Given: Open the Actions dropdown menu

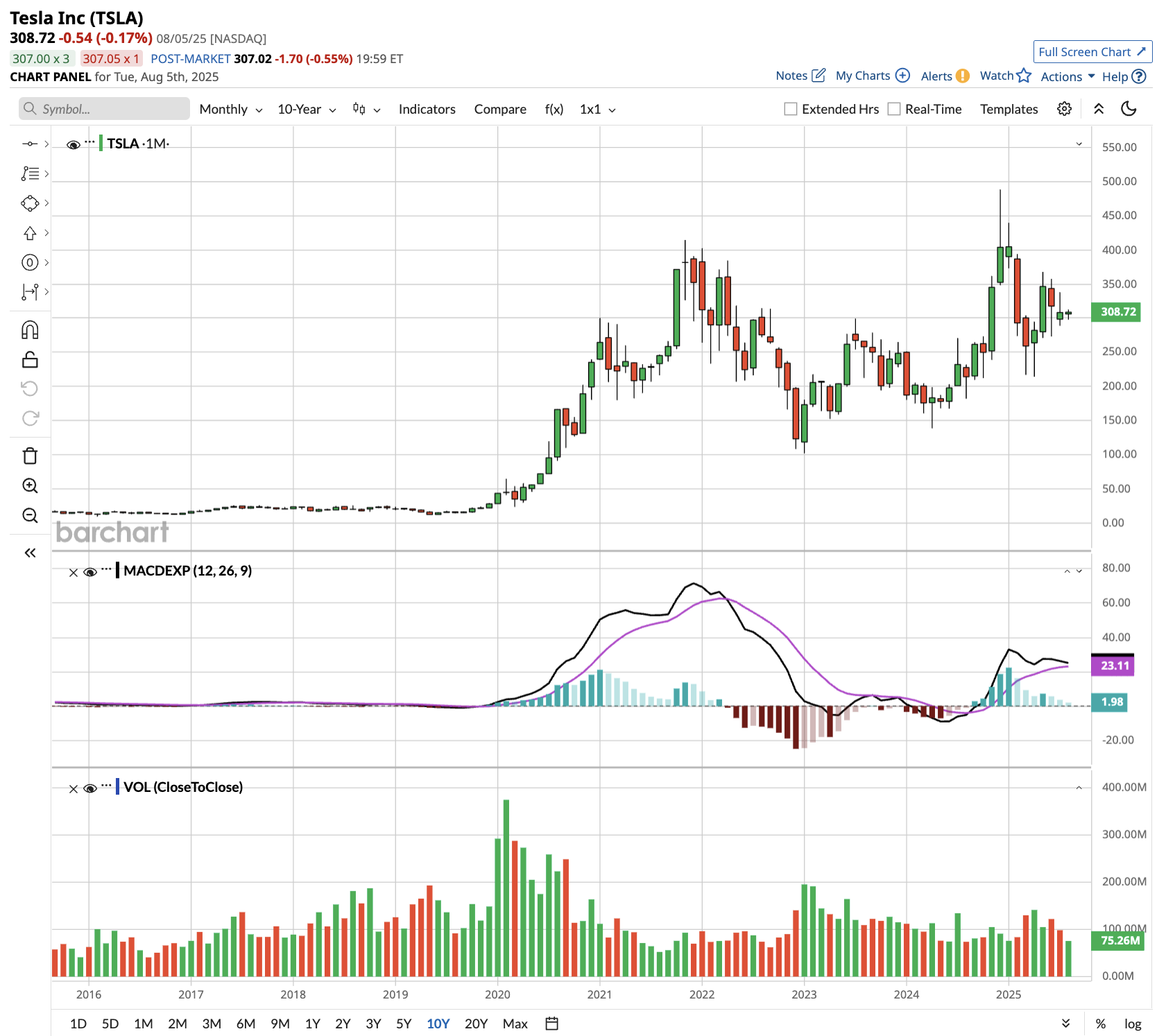Looking at the screenshot, I should (x=1067, y=76).
